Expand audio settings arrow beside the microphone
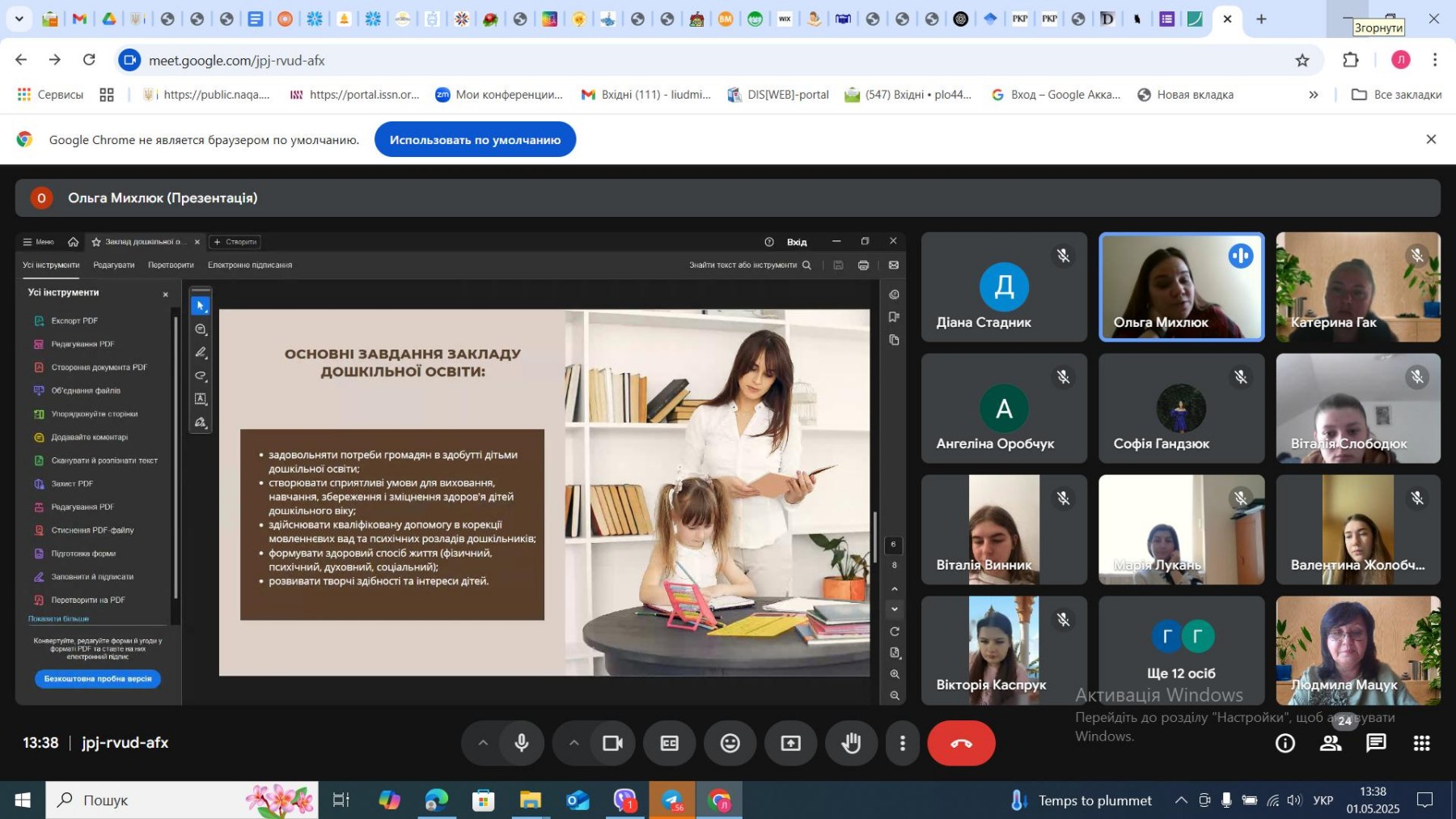Screen dimensions: 1456x819 (483, 743)
